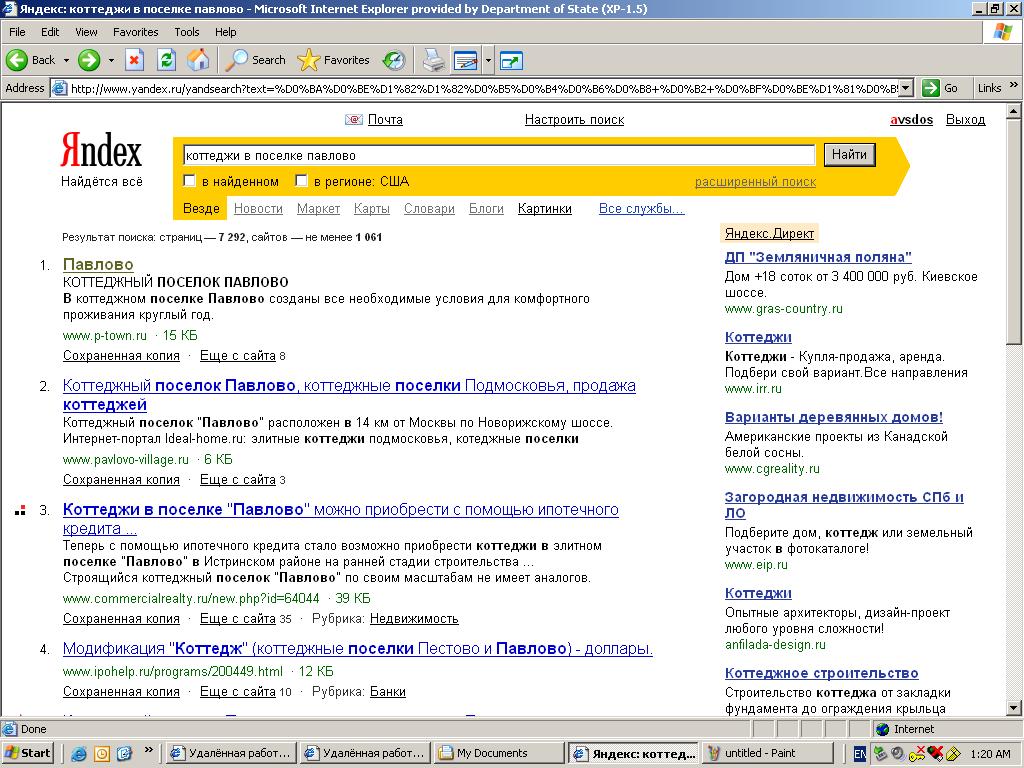Viewport: 1024px width, 768px height.
Task: Click the Yandex search query field
Action: click(x=499, y=155)
